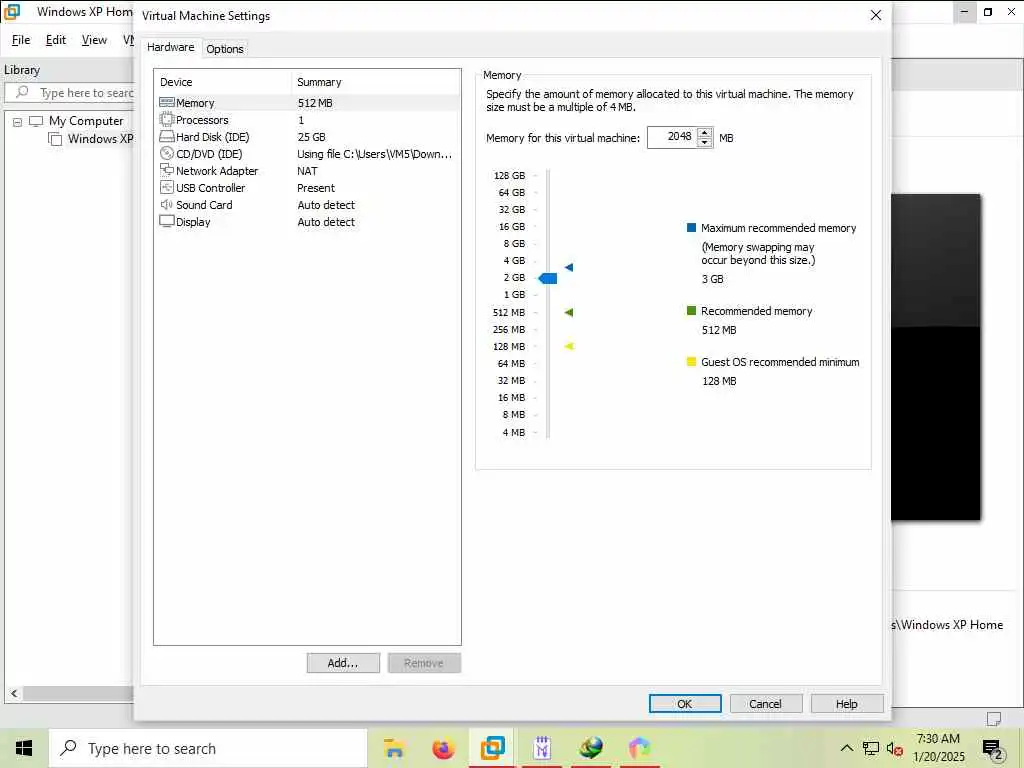The width and height of the screenshot is (1024, 768).
Task: Click OK to apply settings
Action: point(684,703)
